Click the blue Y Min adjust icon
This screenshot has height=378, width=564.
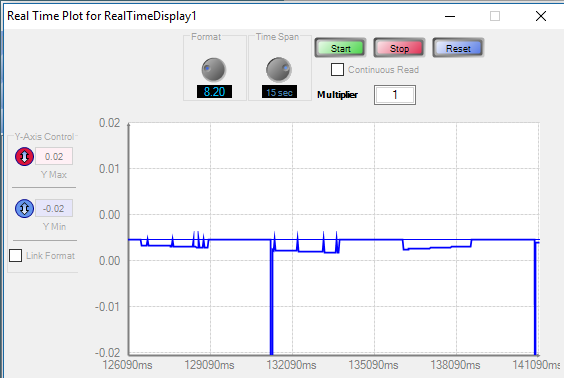tap(24, 209)
